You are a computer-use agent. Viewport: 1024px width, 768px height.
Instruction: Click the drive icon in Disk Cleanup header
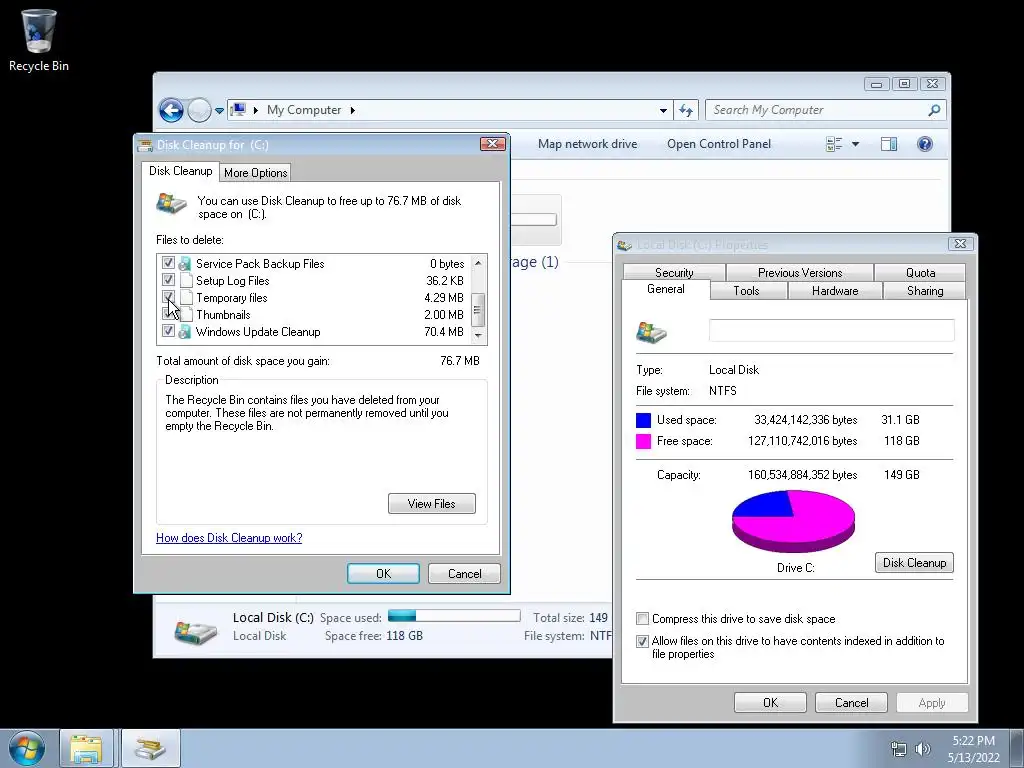pyautogui.click(x=172, y=204)
